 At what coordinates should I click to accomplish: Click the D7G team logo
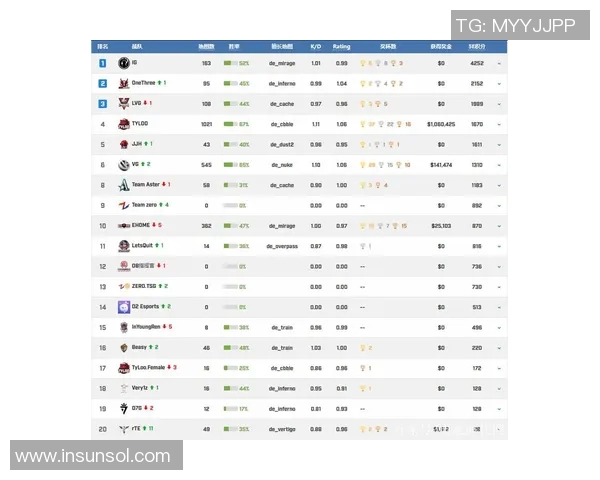pyautogui.click(x=124, y=409)
